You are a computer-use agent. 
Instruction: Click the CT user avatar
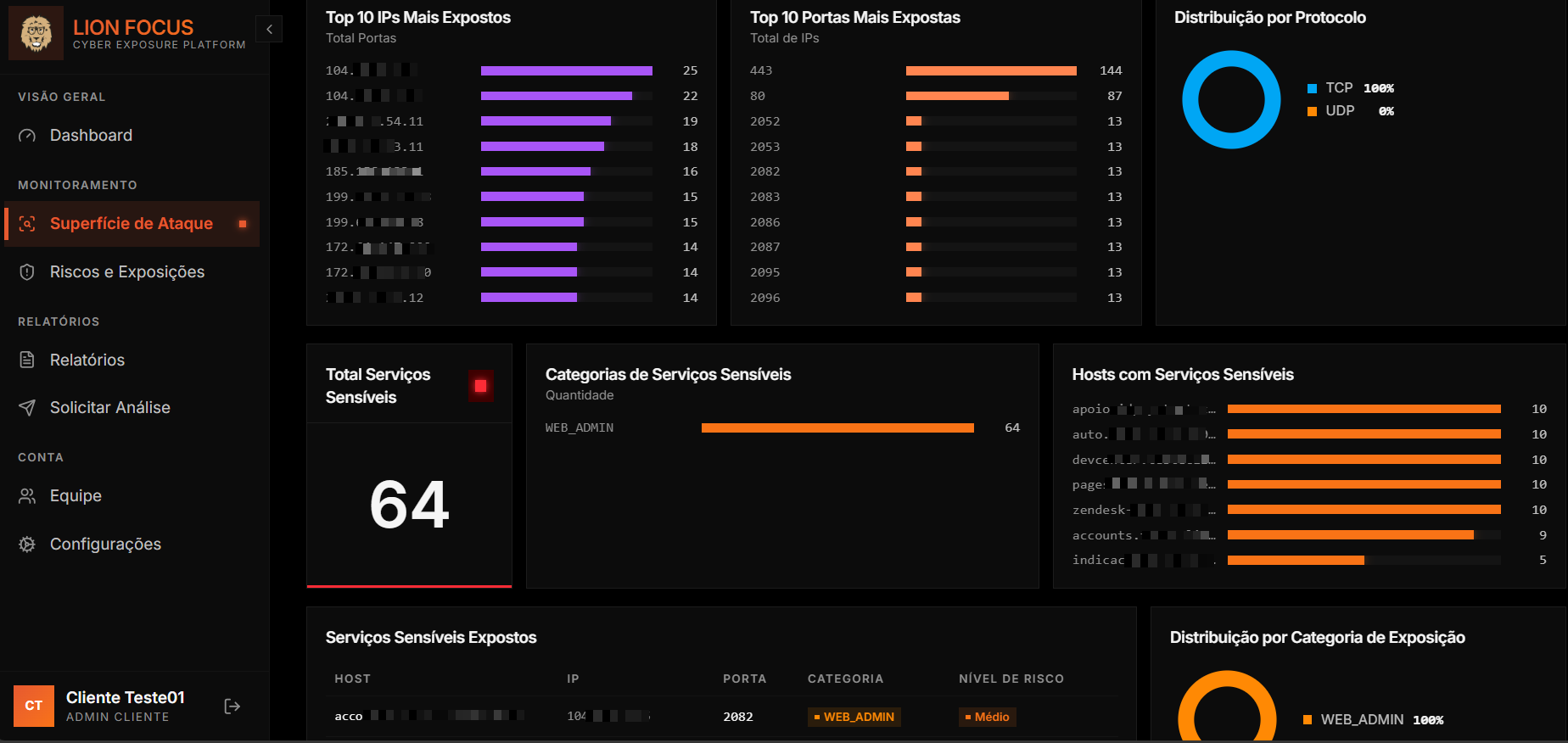click(34, 706)
